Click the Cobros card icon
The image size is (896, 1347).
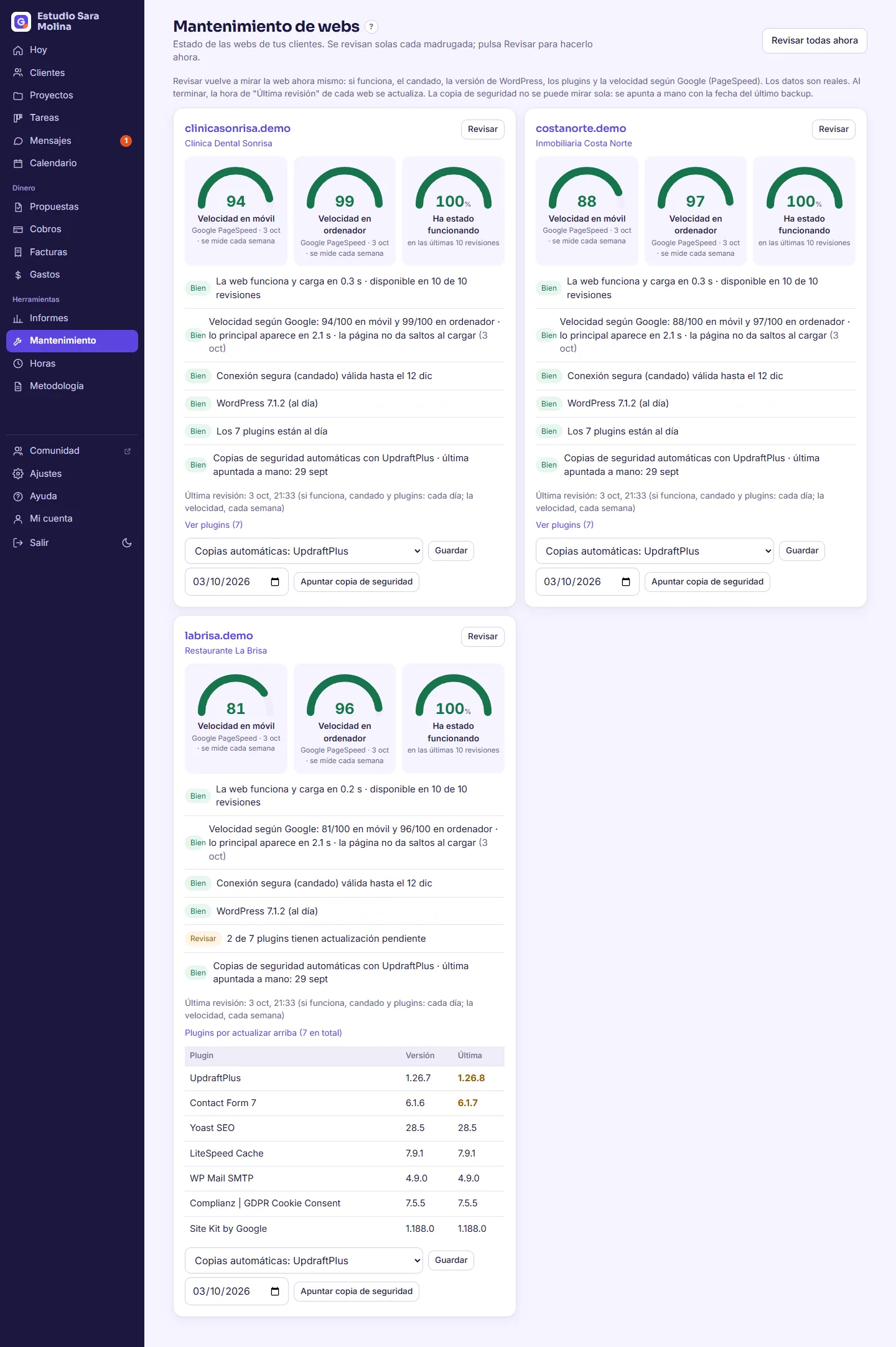pyautogui.click(x=18, y=230)
